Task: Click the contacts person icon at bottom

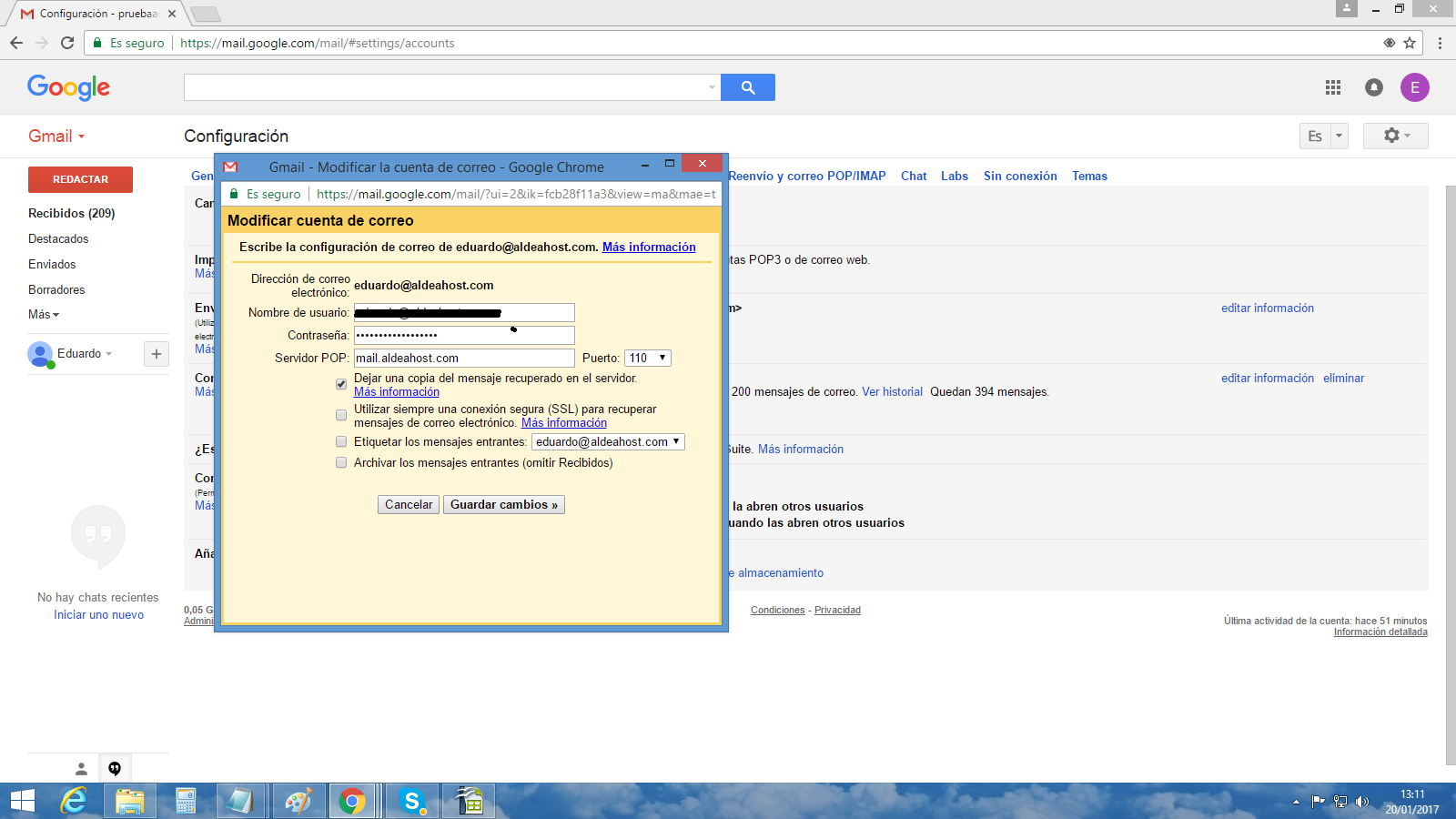Action: point(81,768)
